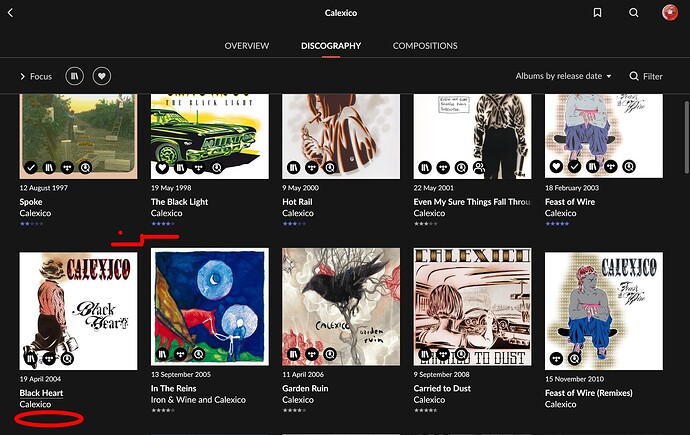The image size is (690, 435).
Task: Click the Qobuz badge on Feast of Wire 2003
Action: (x=629, y=166)
